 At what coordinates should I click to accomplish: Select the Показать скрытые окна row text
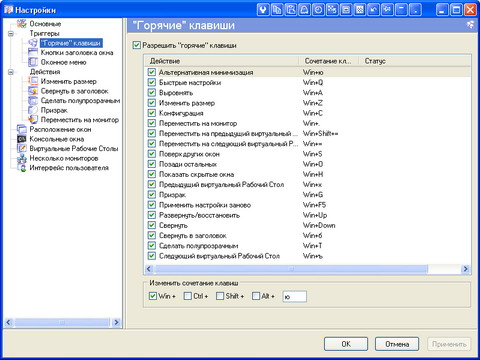[x=196, y=174]
